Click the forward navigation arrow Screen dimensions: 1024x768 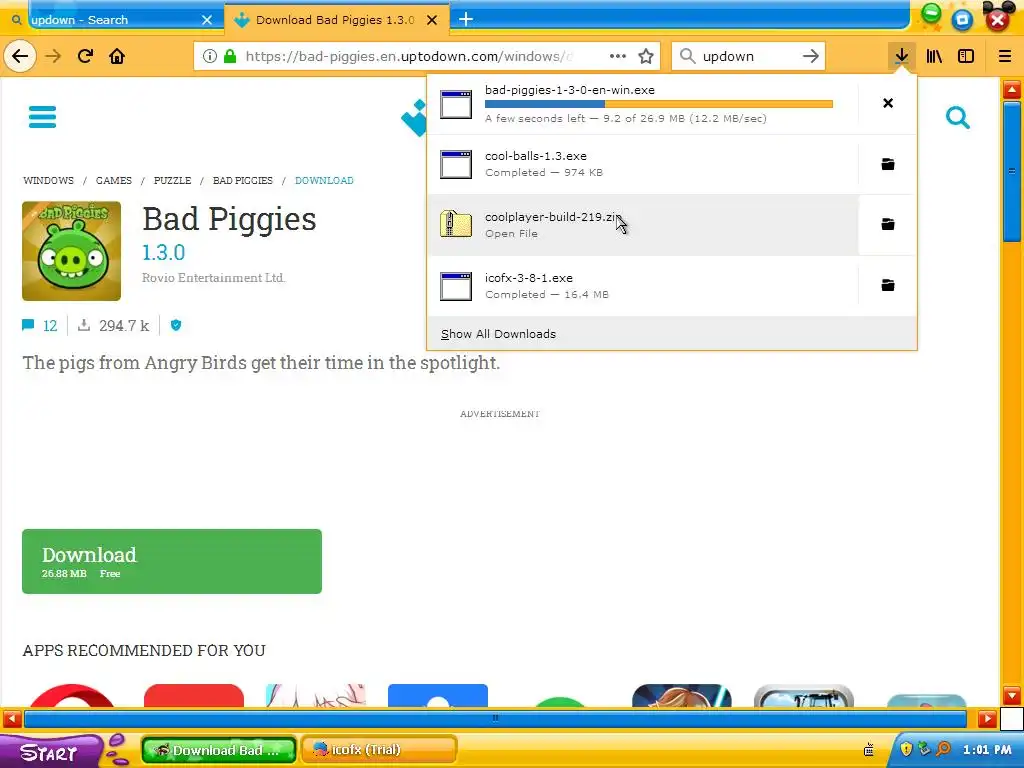[53, 56]
